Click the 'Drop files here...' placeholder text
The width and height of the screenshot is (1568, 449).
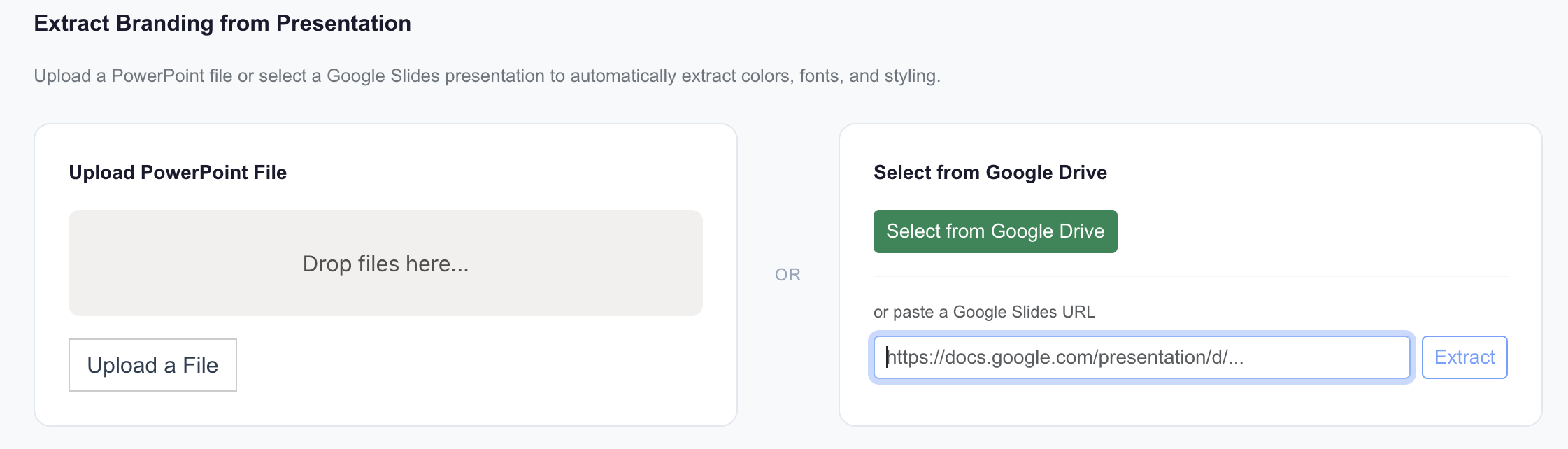(385, 264)
